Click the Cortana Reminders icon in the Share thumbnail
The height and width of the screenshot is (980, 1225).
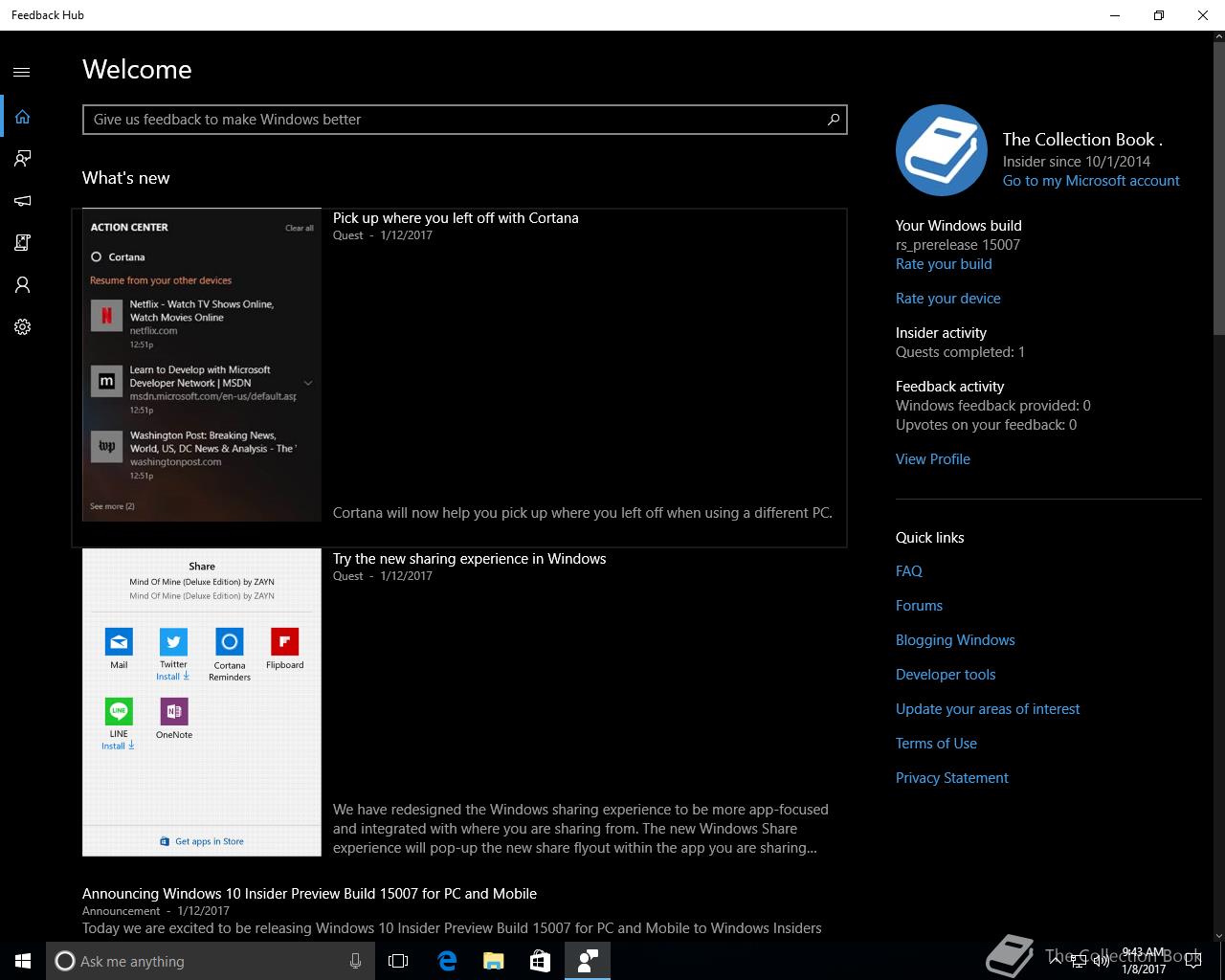pyautogui.click(x=230, y=641)
